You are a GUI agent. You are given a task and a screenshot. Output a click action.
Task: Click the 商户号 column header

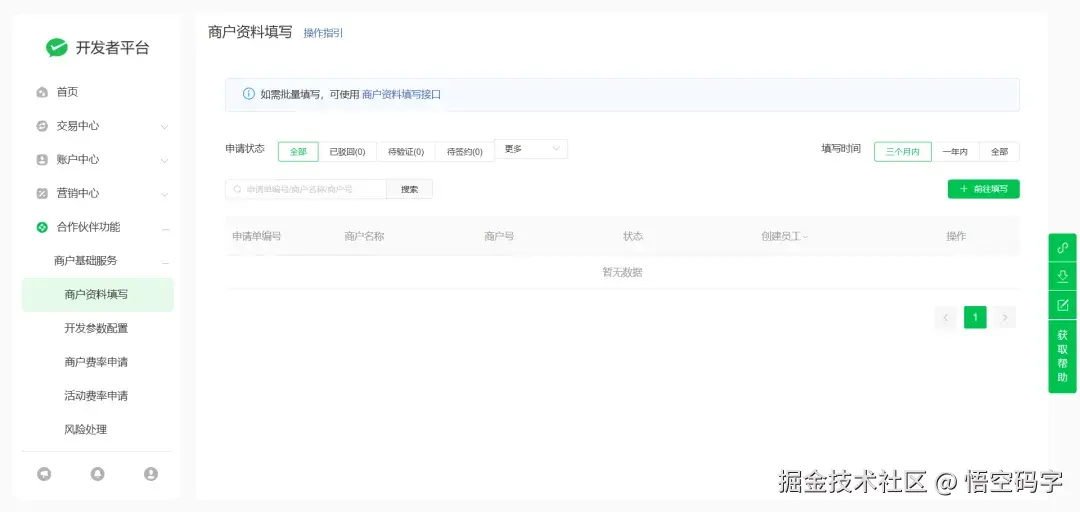[x=499, y=236]
